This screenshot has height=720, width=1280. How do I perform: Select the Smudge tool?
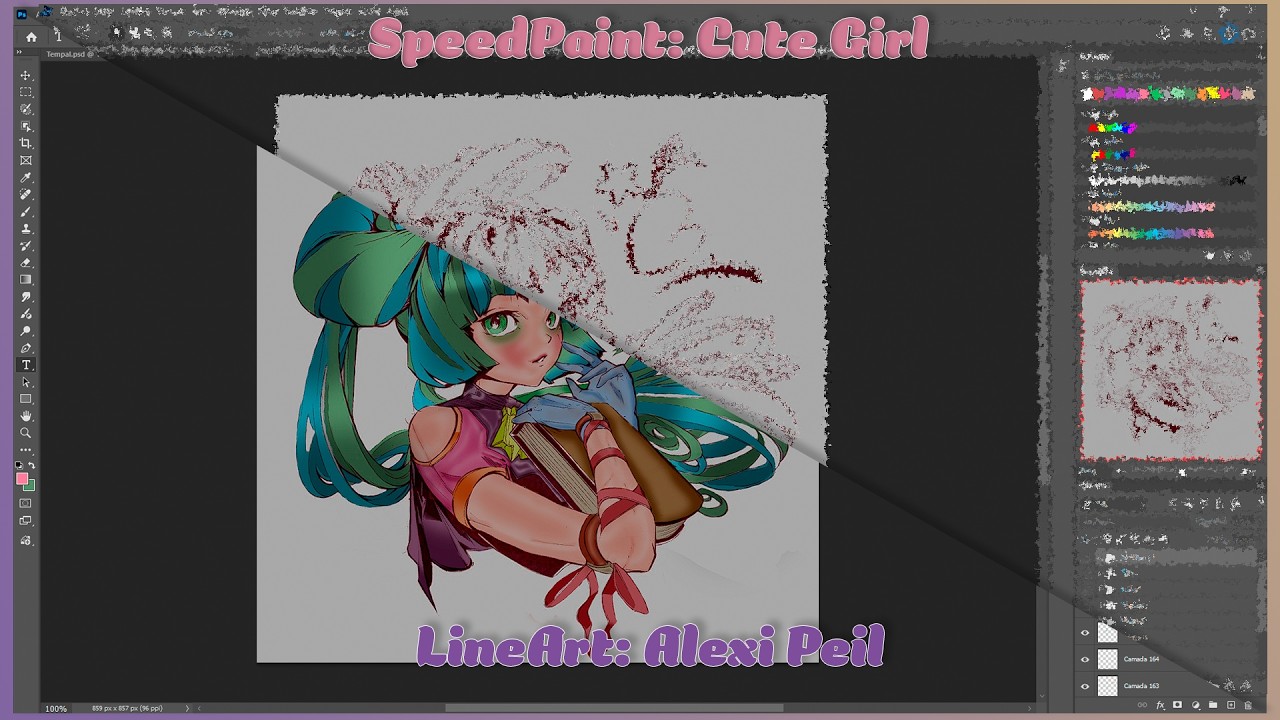pos(26,297)
